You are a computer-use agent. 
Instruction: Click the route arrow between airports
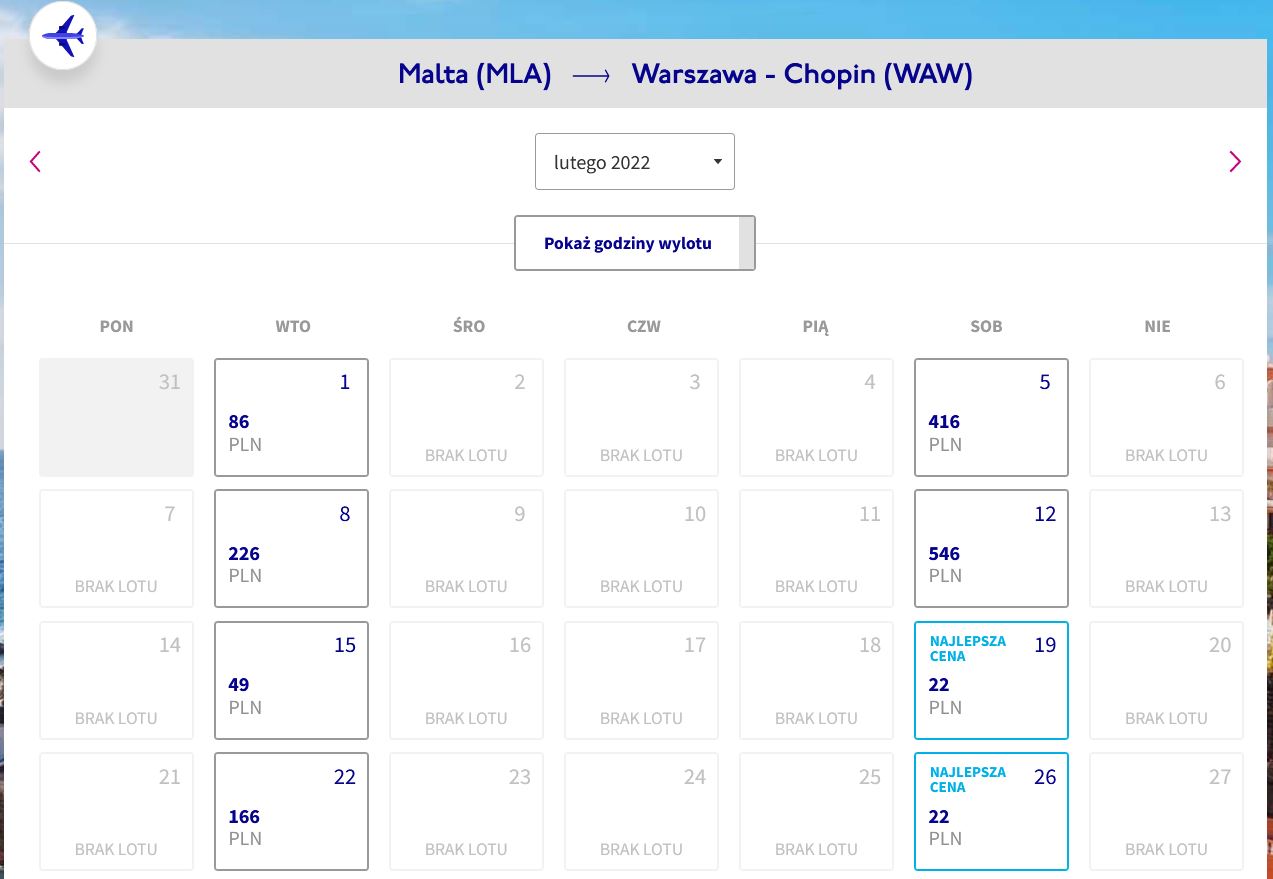591,76
